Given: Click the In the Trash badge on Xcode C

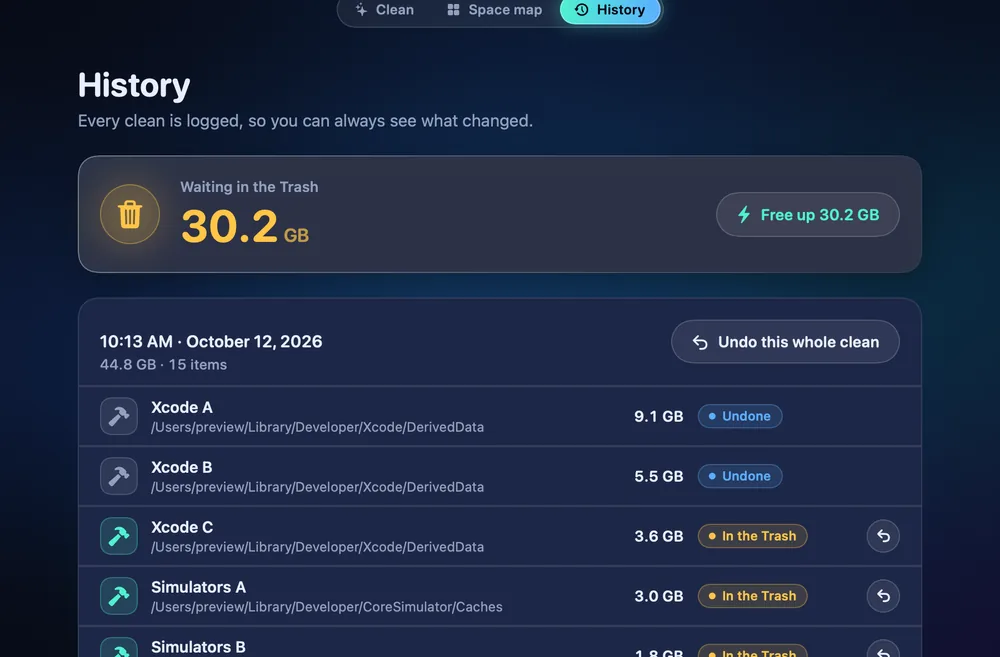Looking at the screenshot, I should pyautogui.click(x=753, y=536).
